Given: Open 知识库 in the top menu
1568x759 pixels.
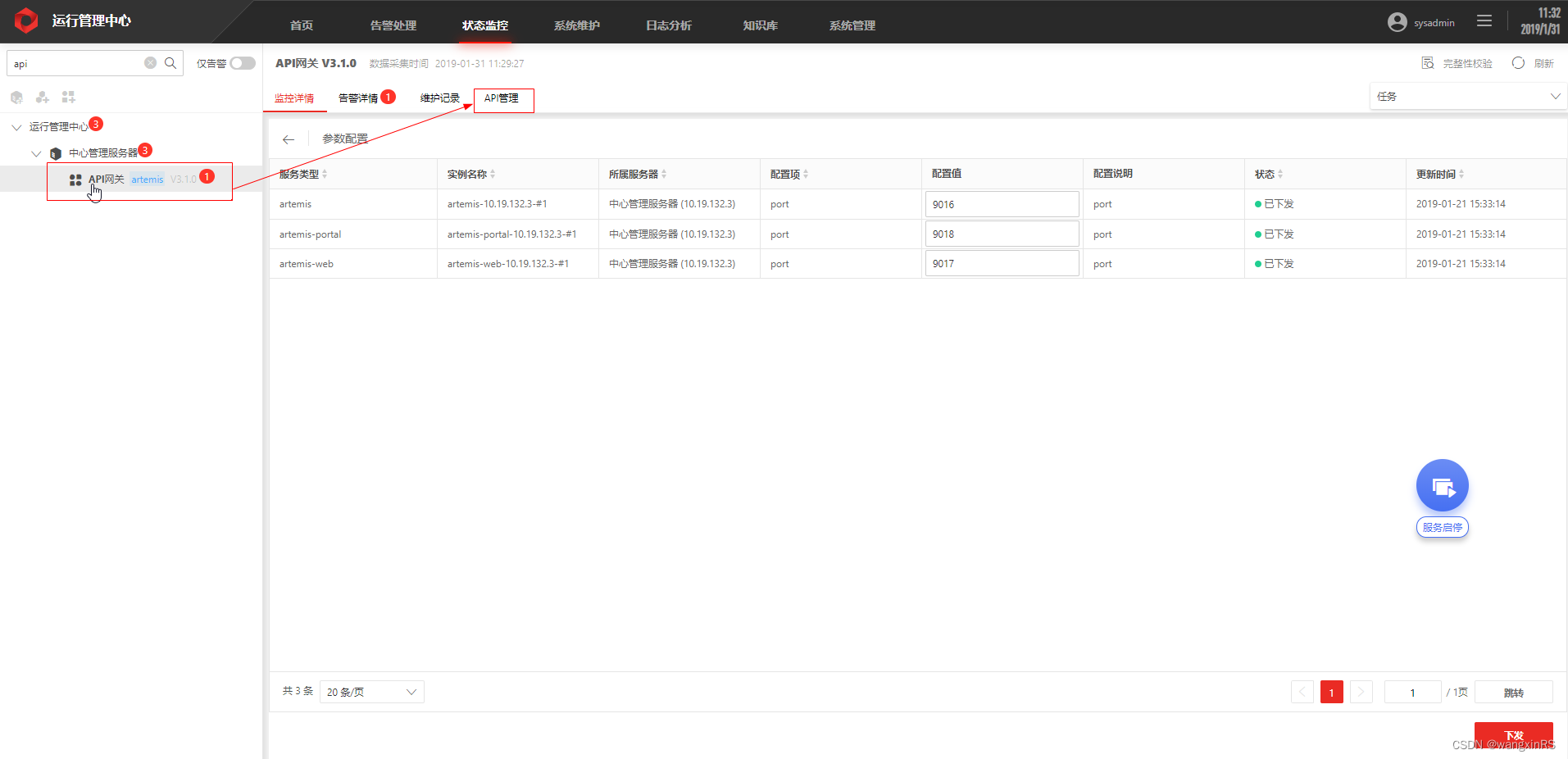Looking at the screenshot, I should click(761, 25).
